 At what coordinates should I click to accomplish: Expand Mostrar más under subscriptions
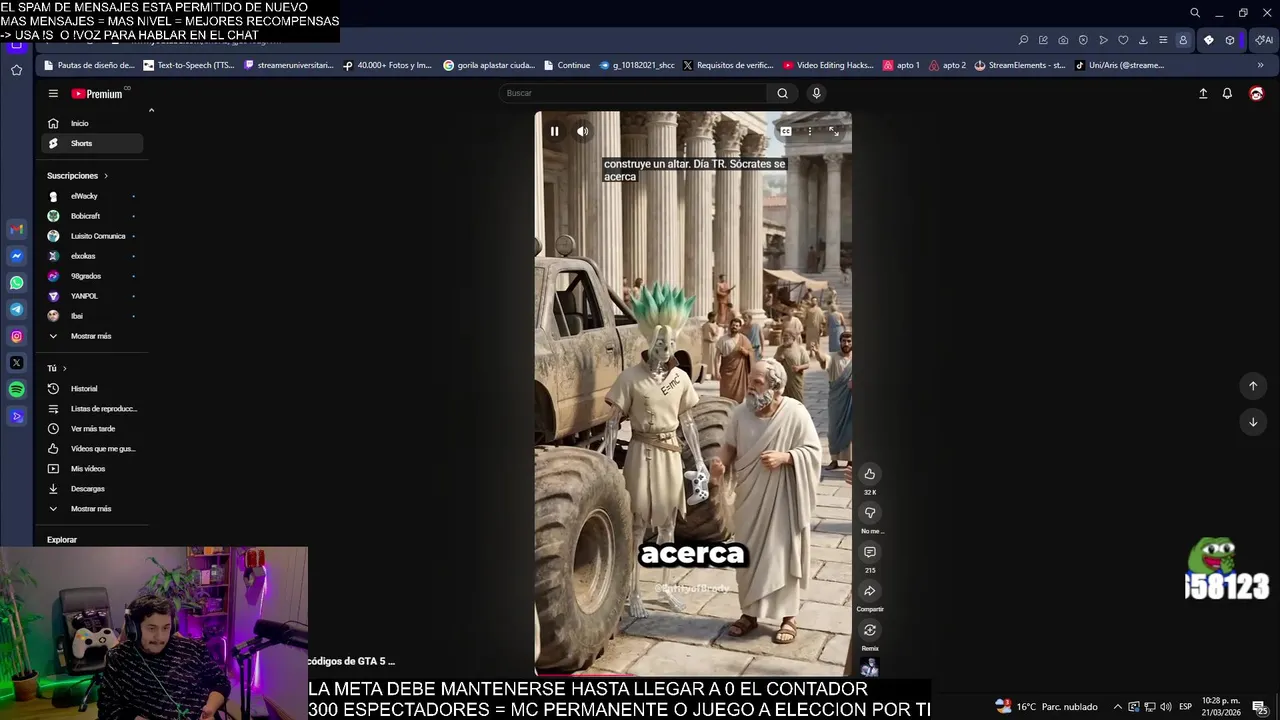point(92,336)
